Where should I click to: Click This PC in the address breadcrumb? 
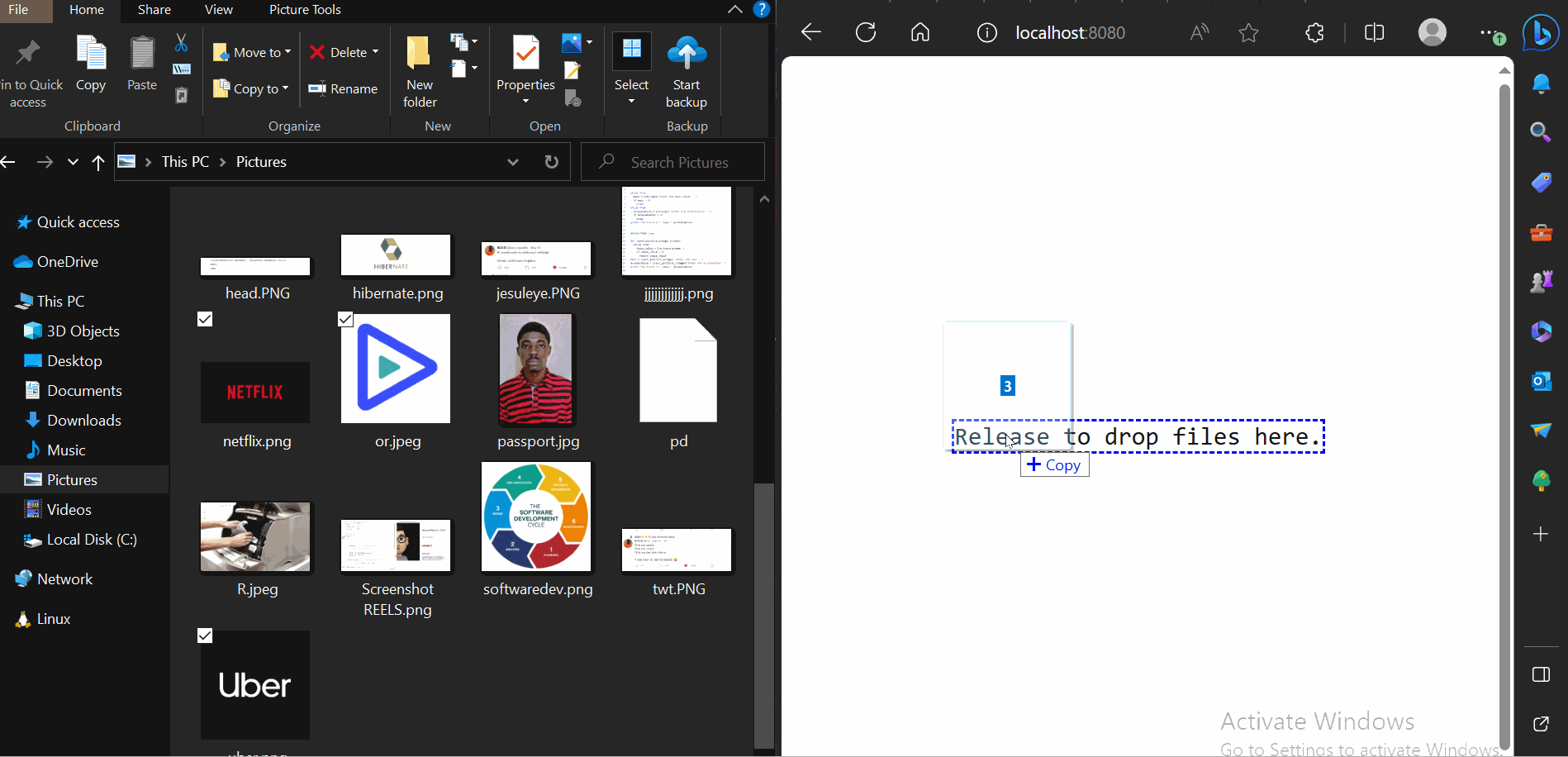tap(185, 162)
